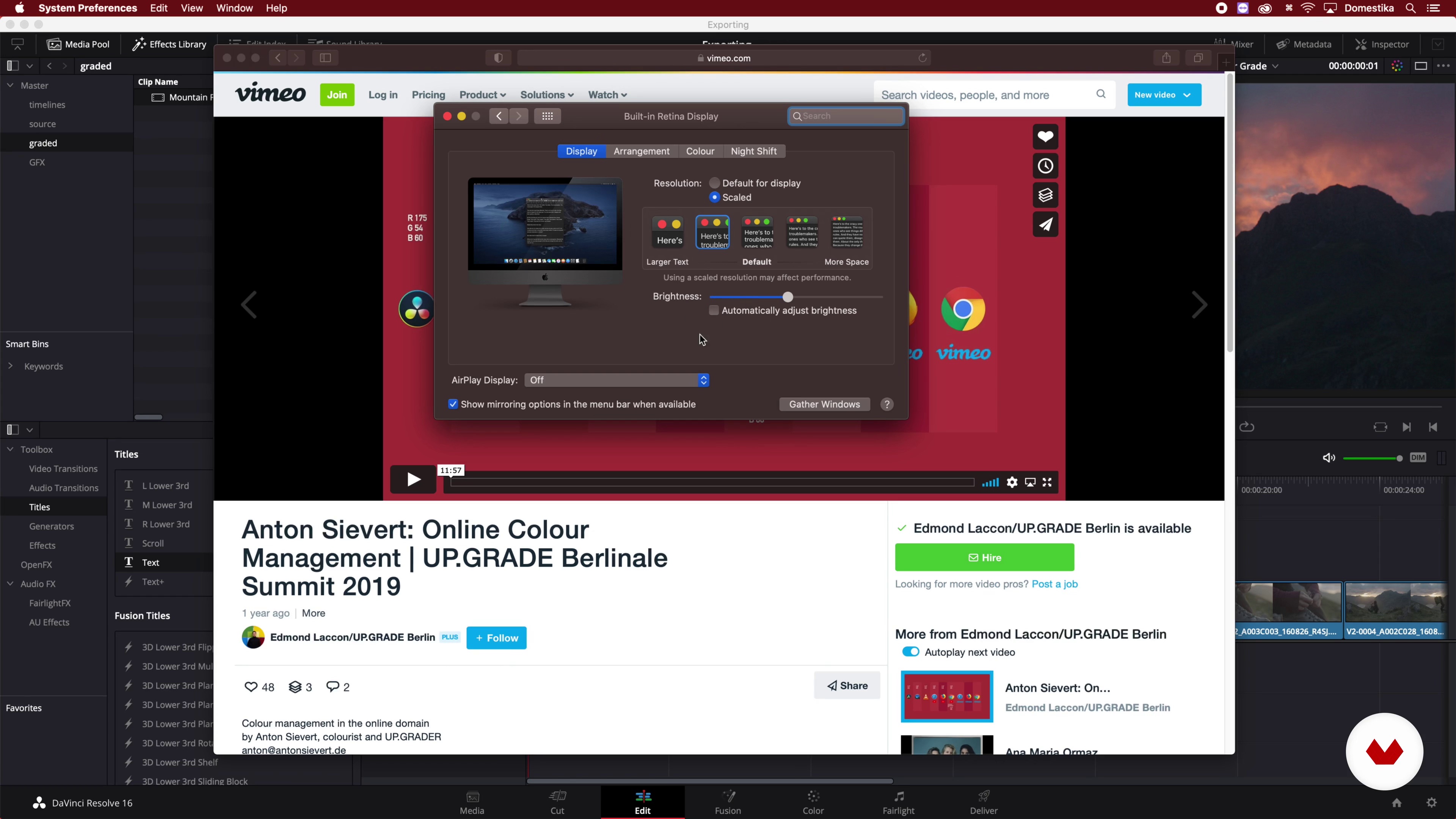Click the paper plane share icon on video
Image resolution: width=1456 pixels, height=819 pixels.
pos(1045,224)
